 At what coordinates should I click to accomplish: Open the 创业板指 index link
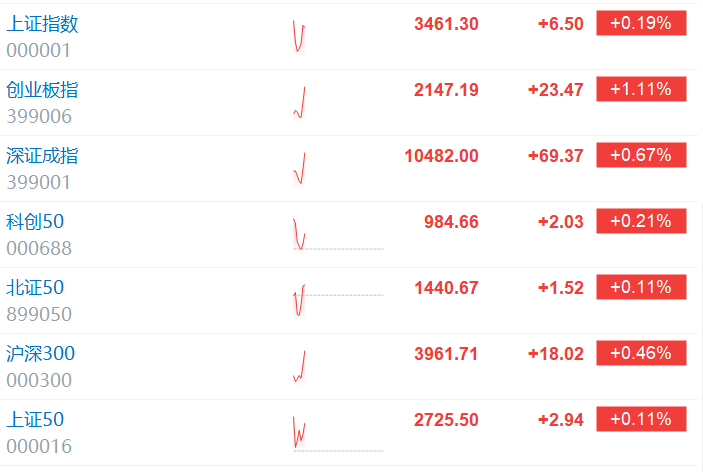coord(42,90)
